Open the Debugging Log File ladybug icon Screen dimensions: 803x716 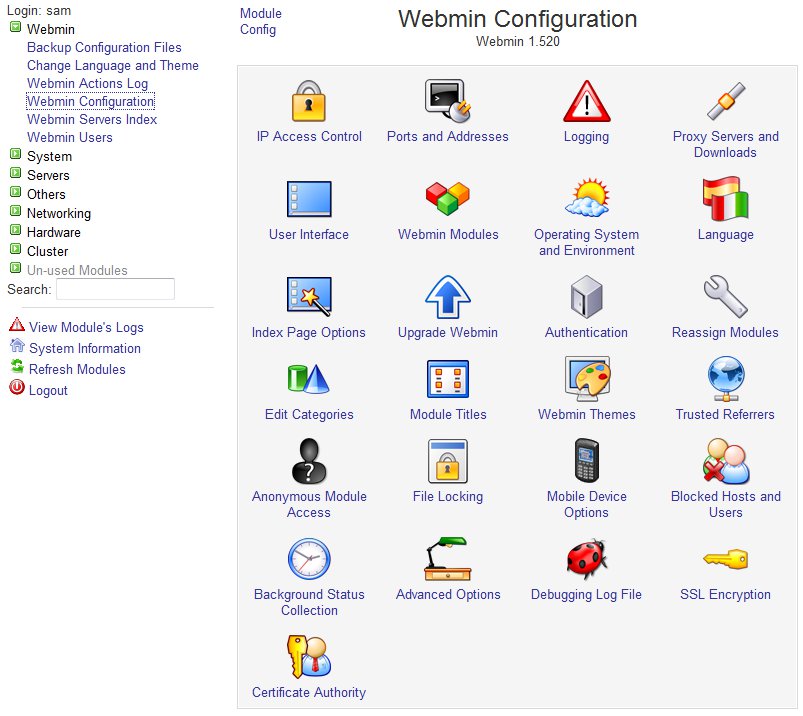586,558
